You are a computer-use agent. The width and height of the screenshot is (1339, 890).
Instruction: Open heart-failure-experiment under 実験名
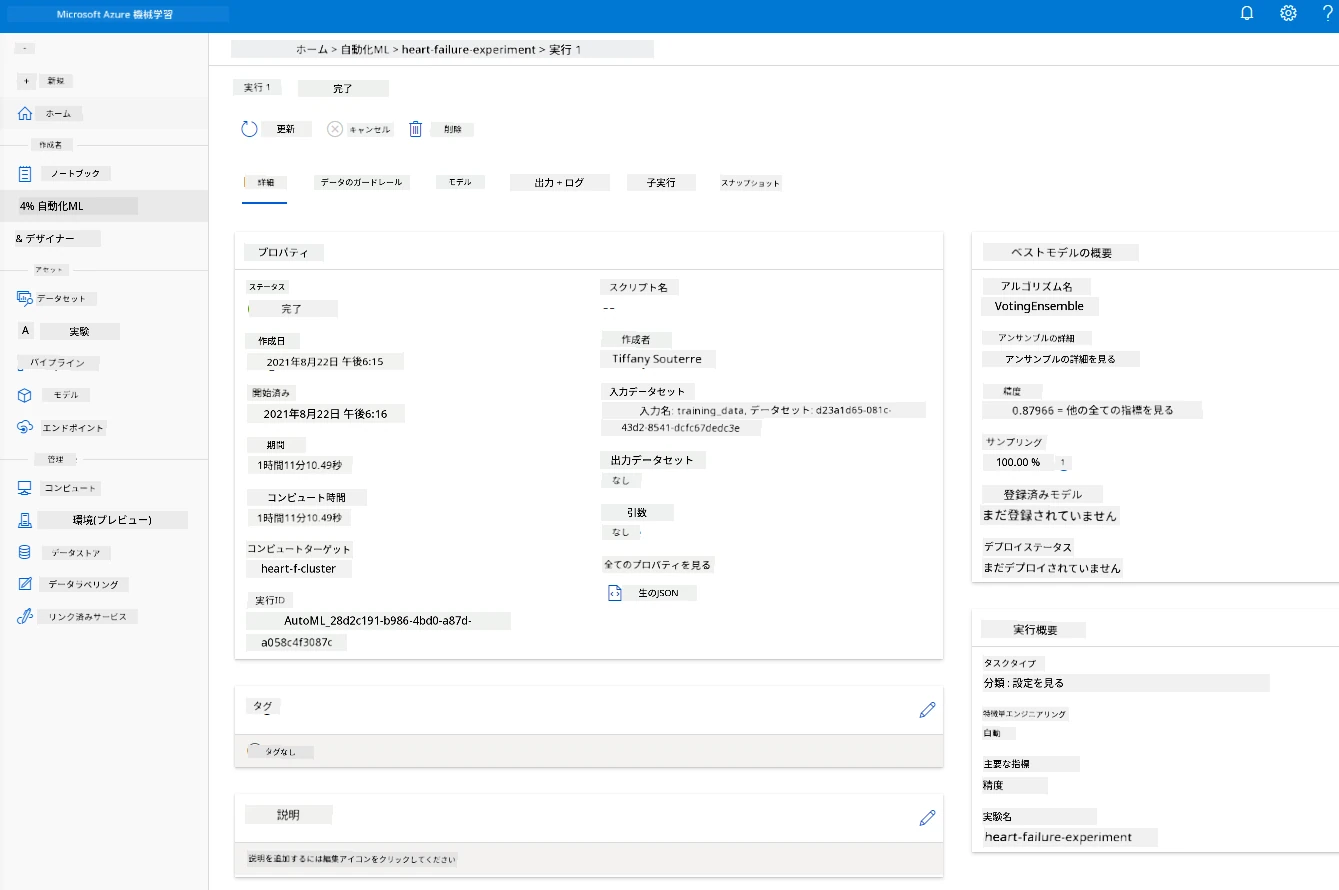tap(1058, 837)
